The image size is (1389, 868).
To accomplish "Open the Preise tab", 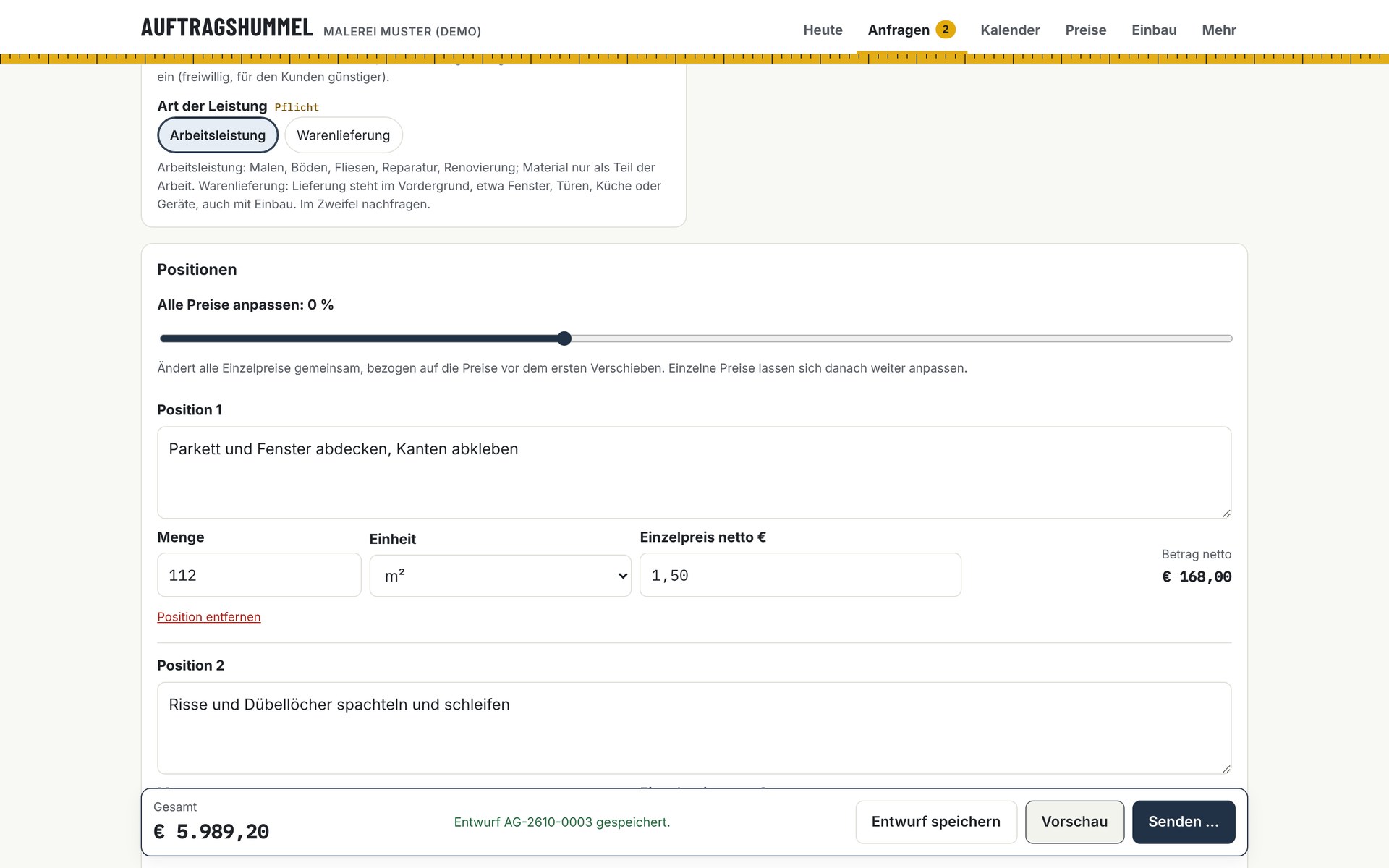I will 1085,30.
